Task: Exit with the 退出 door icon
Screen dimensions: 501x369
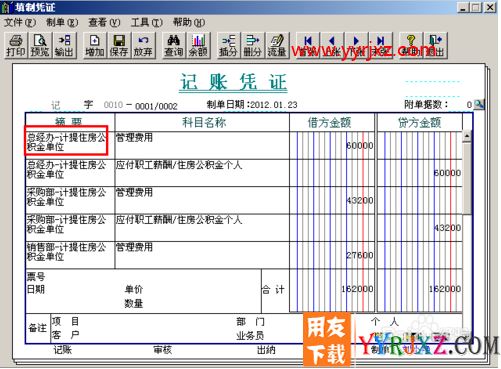Action: [435, 45]
